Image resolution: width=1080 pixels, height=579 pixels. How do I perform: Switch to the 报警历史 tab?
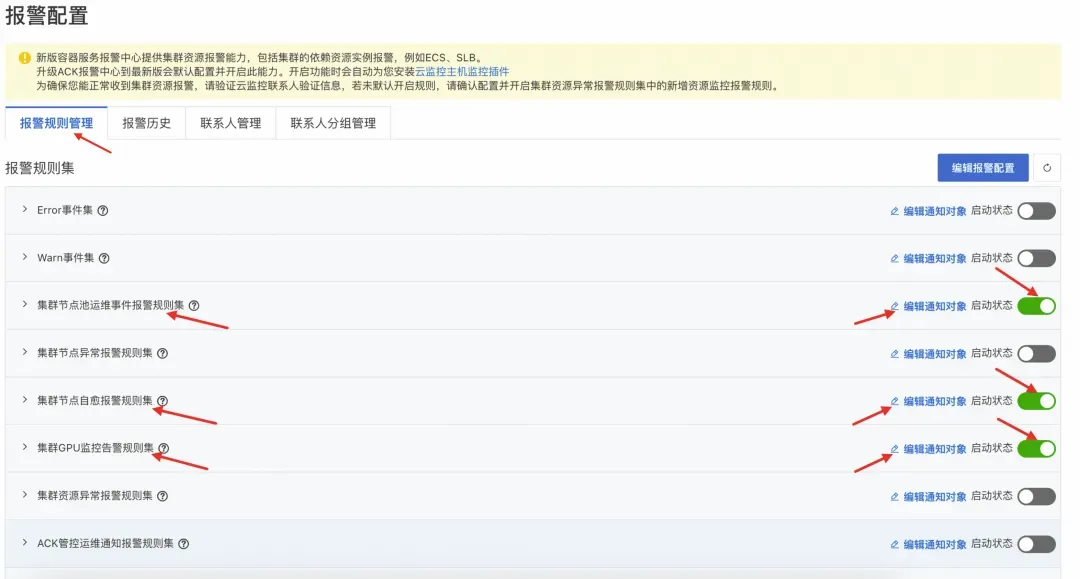(147, 123)
